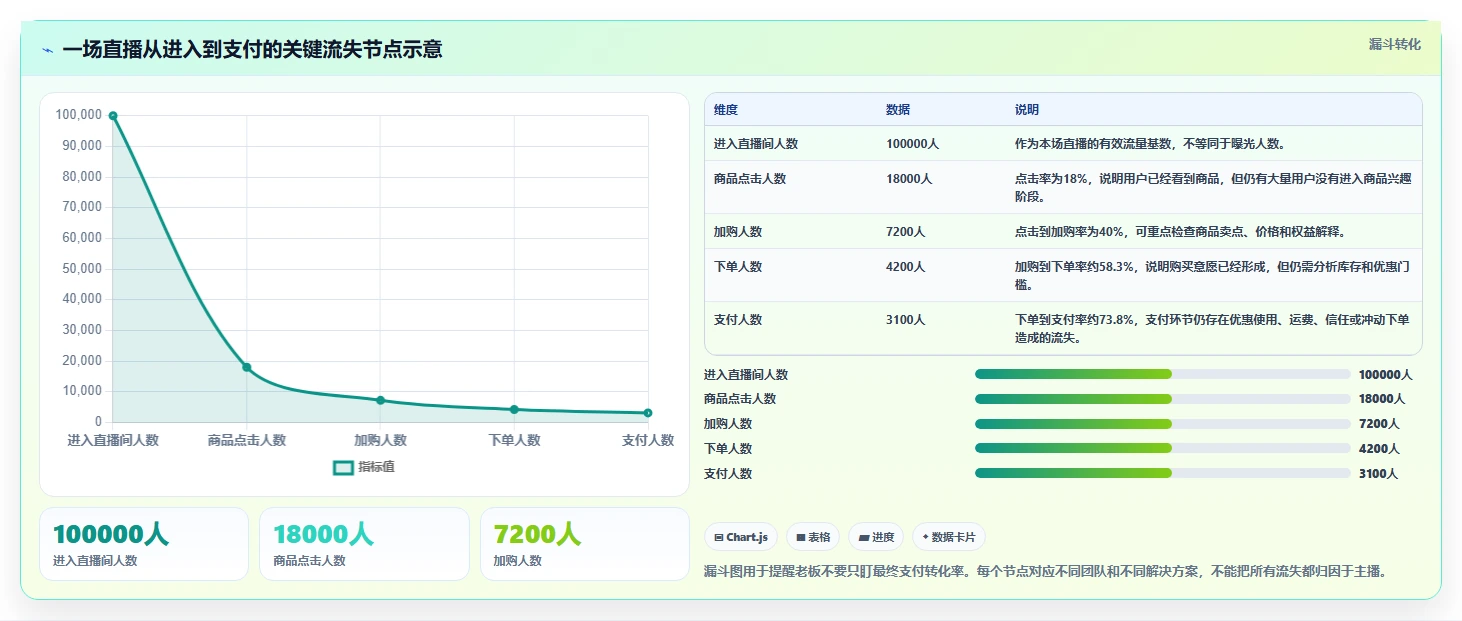Click the 7200人 value in the table
The width and height of the screenshot is (1462, 621).
[x=906, y=232]
